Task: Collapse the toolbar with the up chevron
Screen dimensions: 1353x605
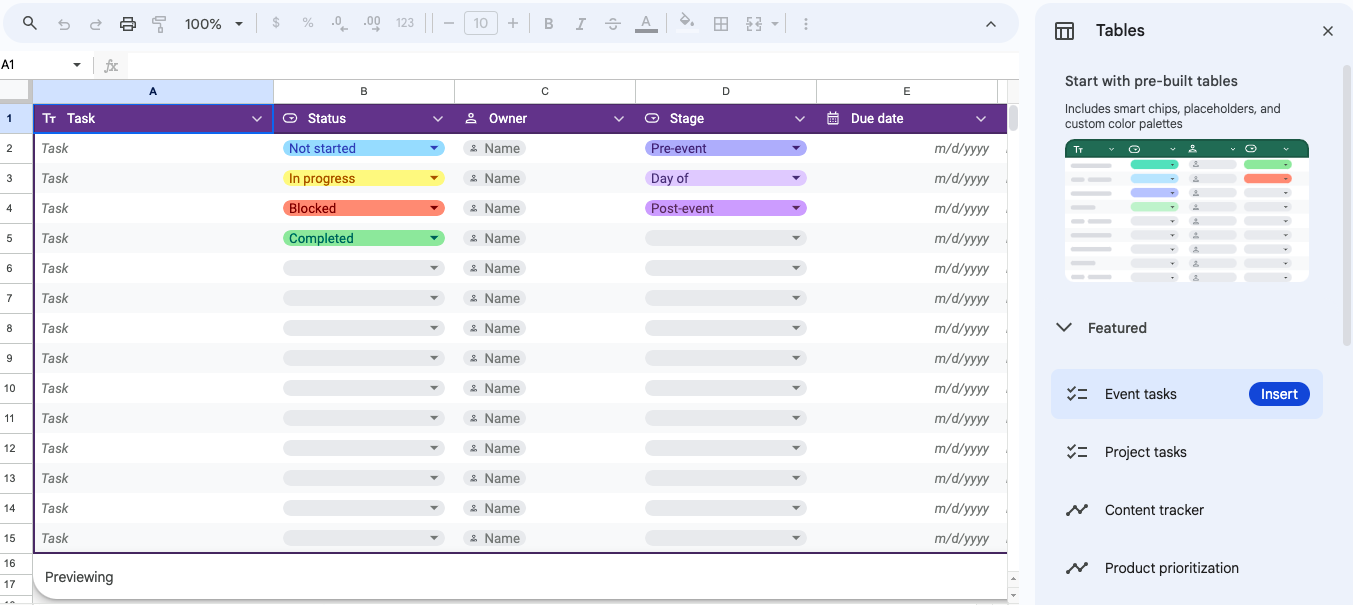Action: click(x=990, y=24)
